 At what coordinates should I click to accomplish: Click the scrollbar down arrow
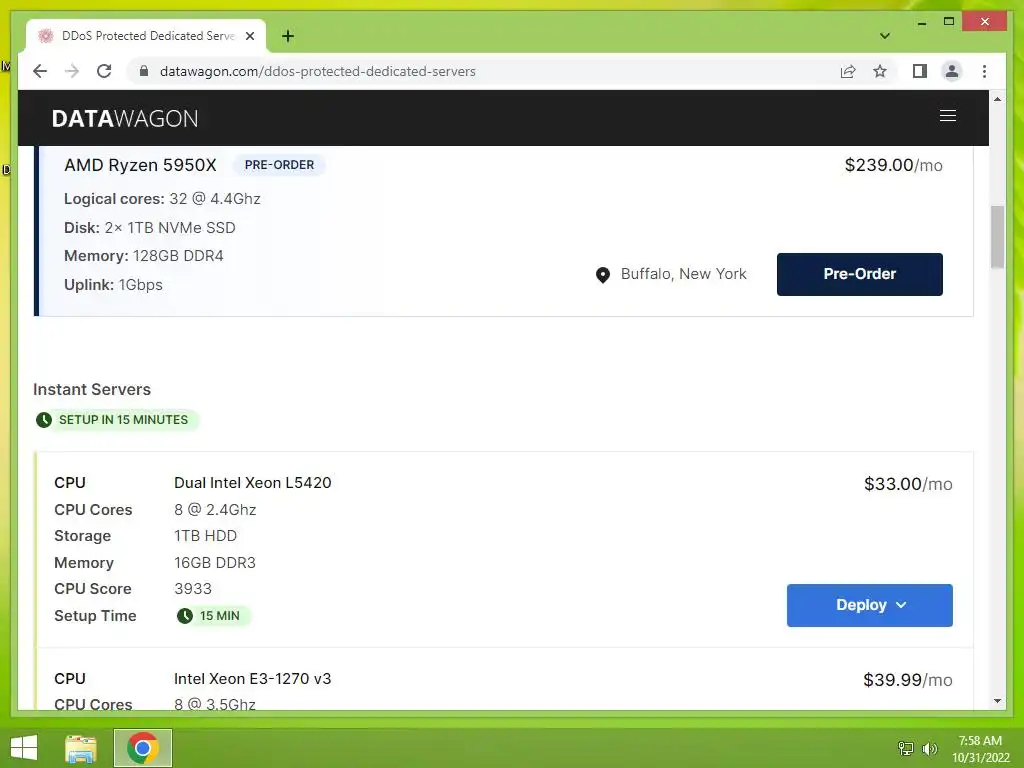pyautogui.click(x=997, y=701)
